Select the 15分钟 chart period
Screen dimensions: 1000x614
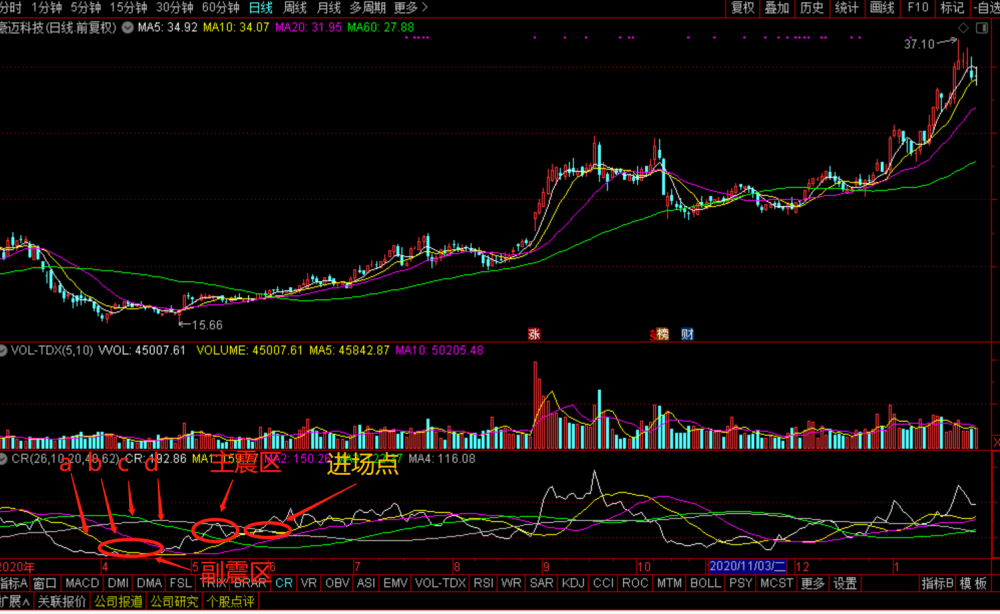click(x=128, y=8)
